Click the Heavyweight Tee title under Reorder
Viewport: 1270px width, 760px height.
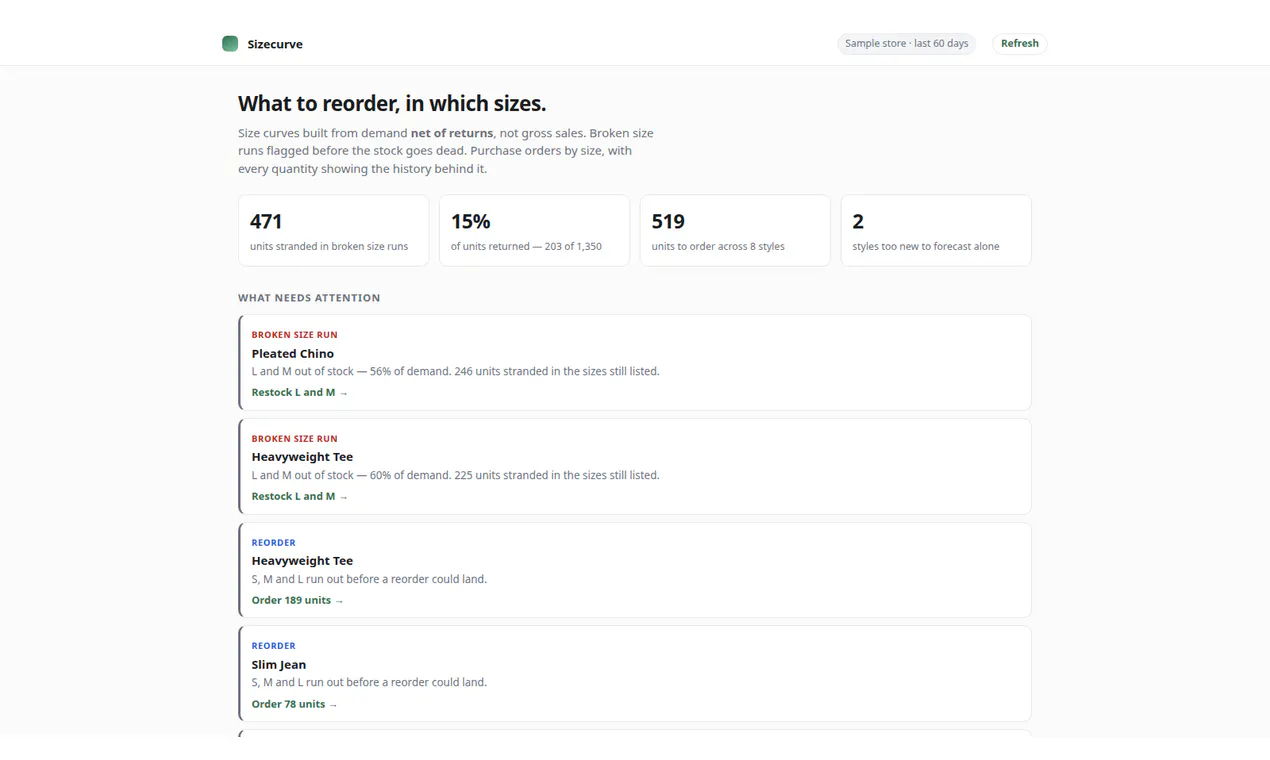[302, 561]
